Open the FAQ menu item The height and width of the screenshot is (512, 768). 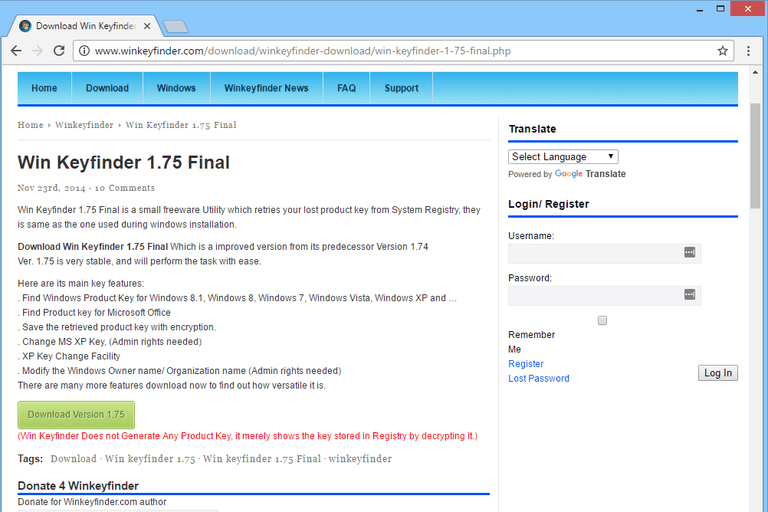tap(346, 88)
